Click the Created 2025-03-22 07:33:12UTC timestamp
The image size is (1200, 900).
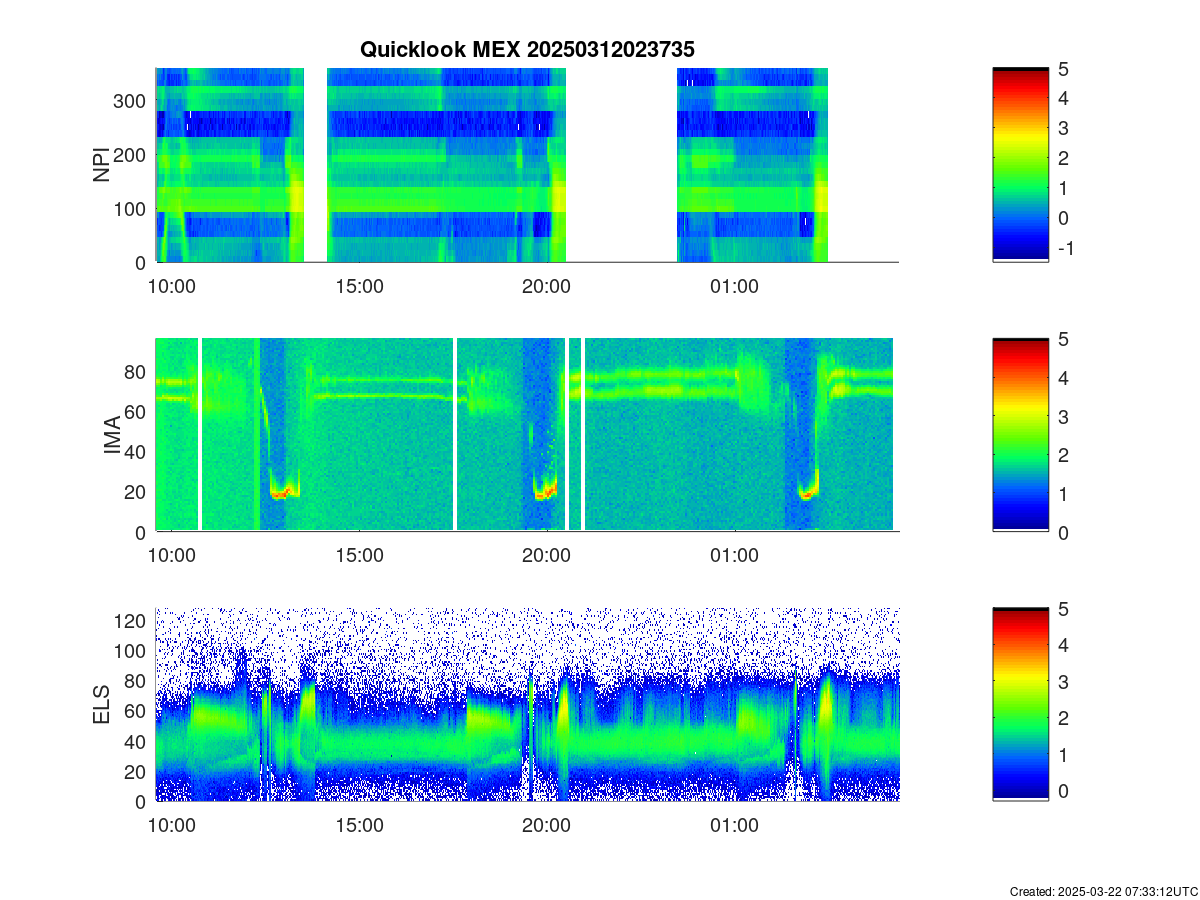pyautogui.click(x=1103, y=891)
